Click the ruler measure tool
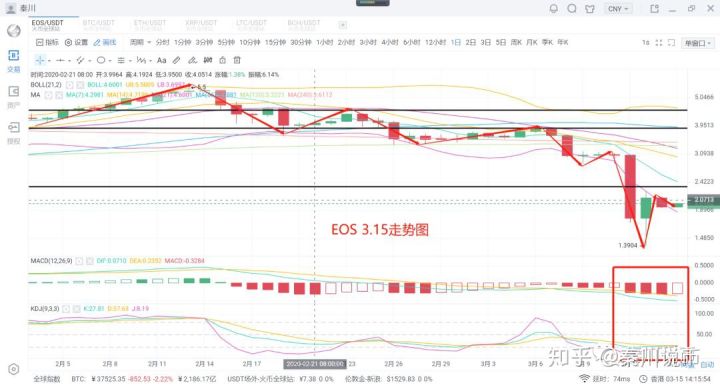 click(x=208, y=60)
